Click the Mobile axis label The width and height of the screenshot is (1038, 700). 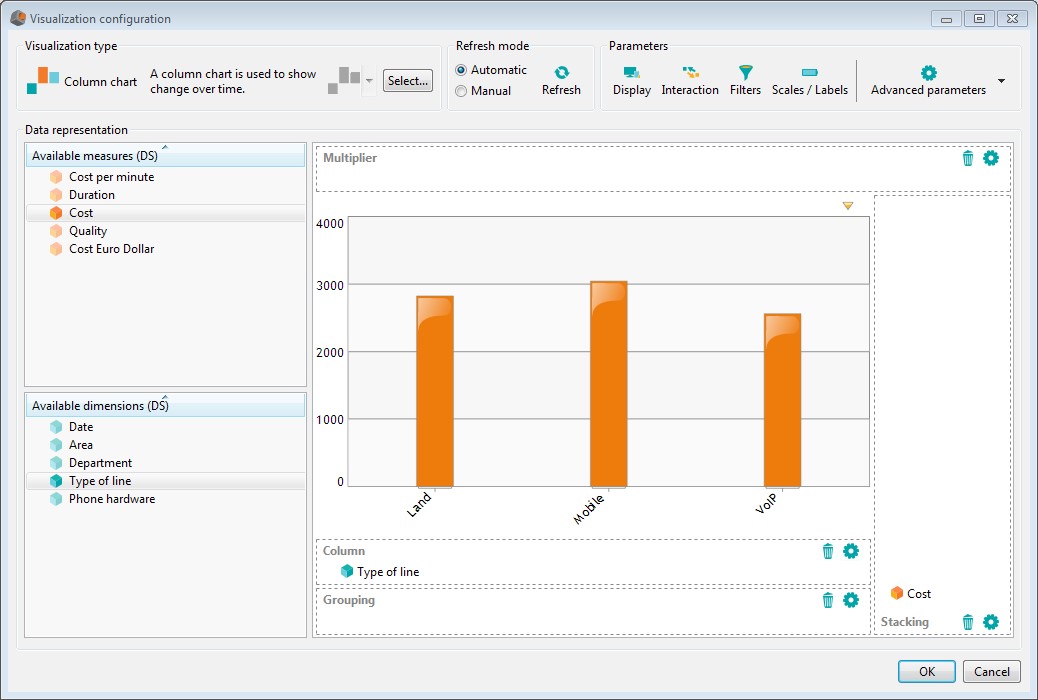pos(589,509)
